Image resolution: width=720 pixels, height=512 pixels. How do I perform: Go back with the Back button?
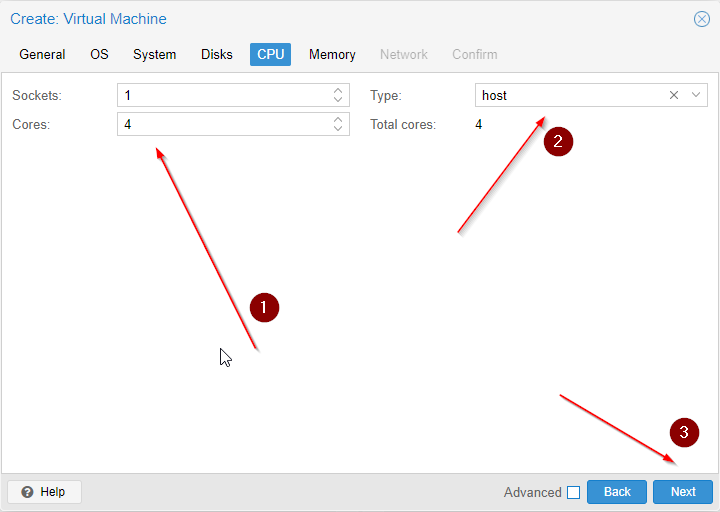(617, 492)
